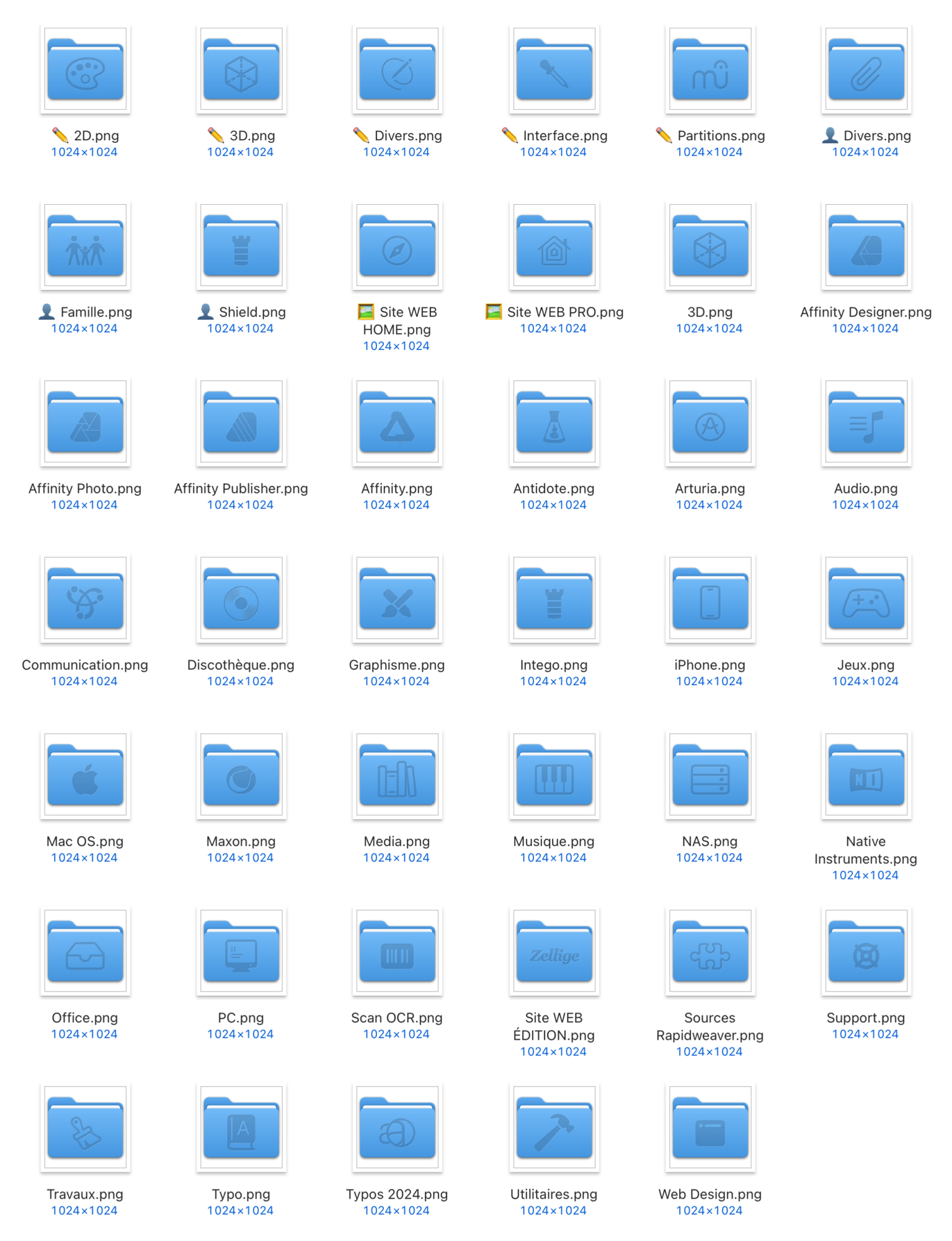952x1241 pixels.
Task: Click the Utilitaires.png hammer folder thumbnail
Action: pos(554,1128)
